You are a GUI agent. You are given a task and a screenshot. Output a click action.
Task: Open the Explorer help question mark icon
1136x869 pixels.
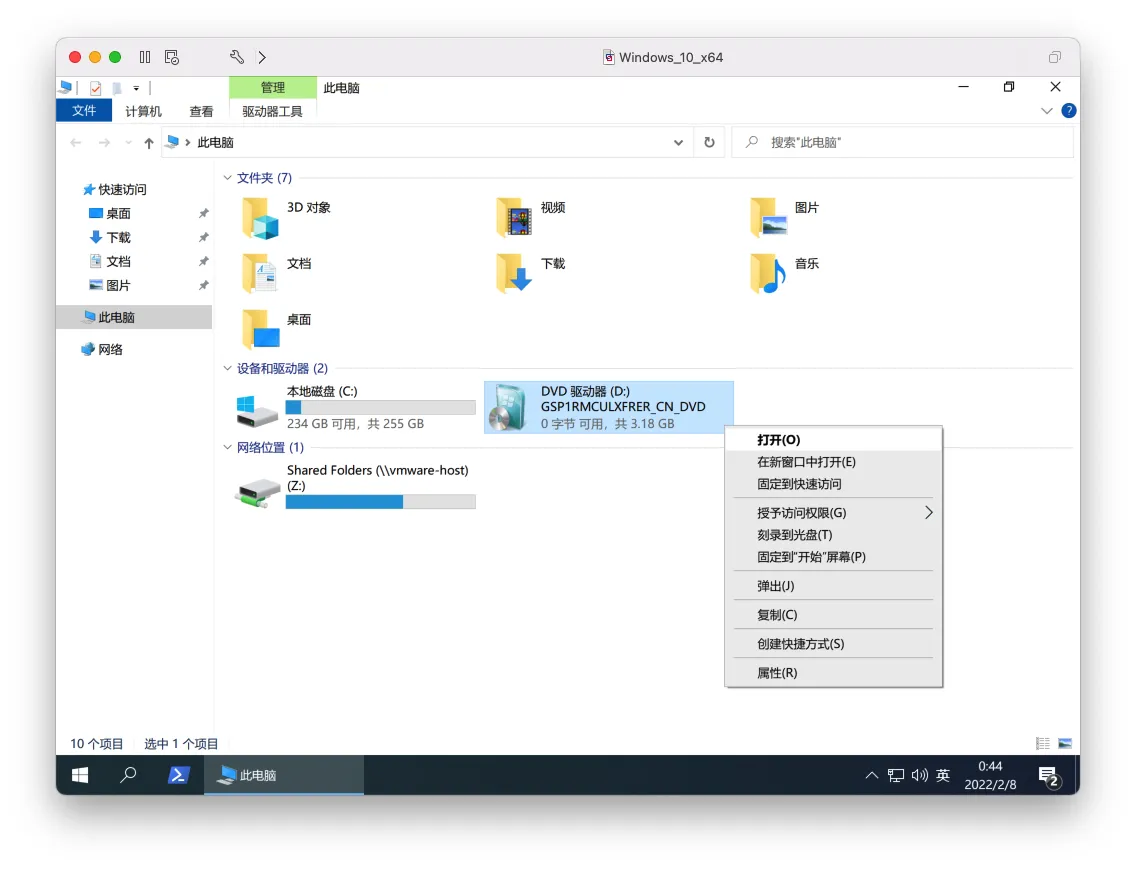[x=1069, y=111]
